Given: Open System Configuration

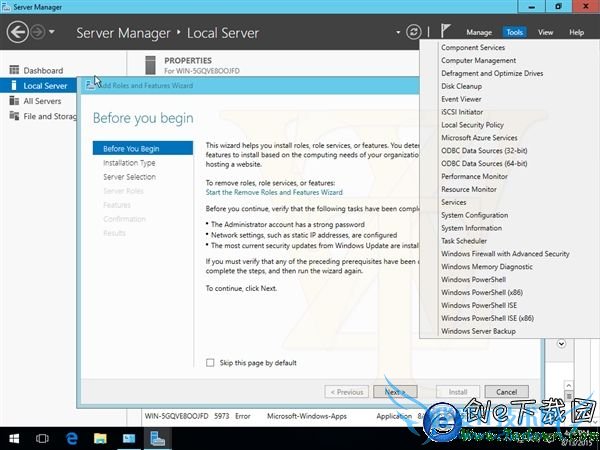Looking at the screenshot, I should tap(474, 215).
